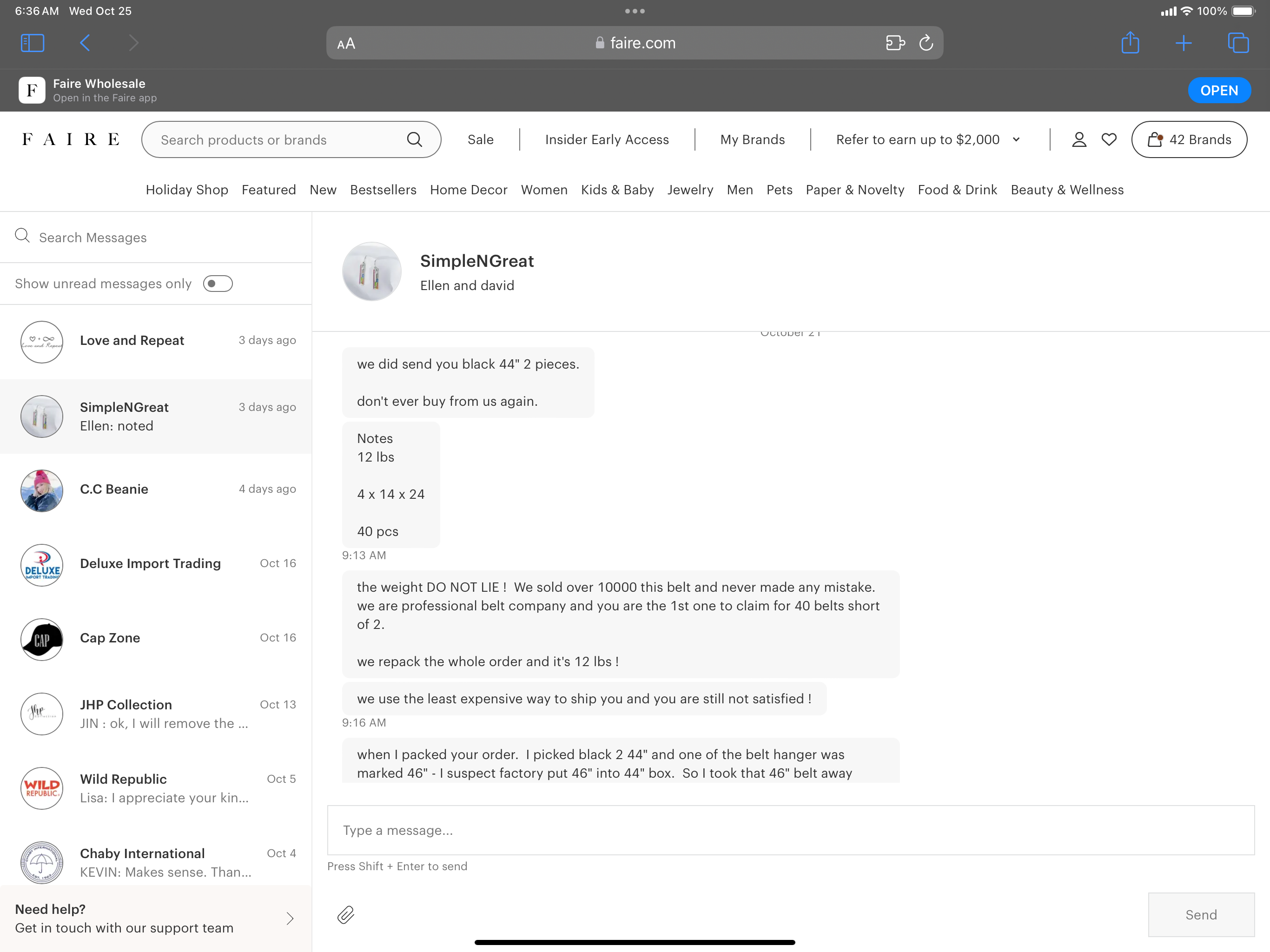
Task: Open the favorites heart icon
Action: (1109, 139)
